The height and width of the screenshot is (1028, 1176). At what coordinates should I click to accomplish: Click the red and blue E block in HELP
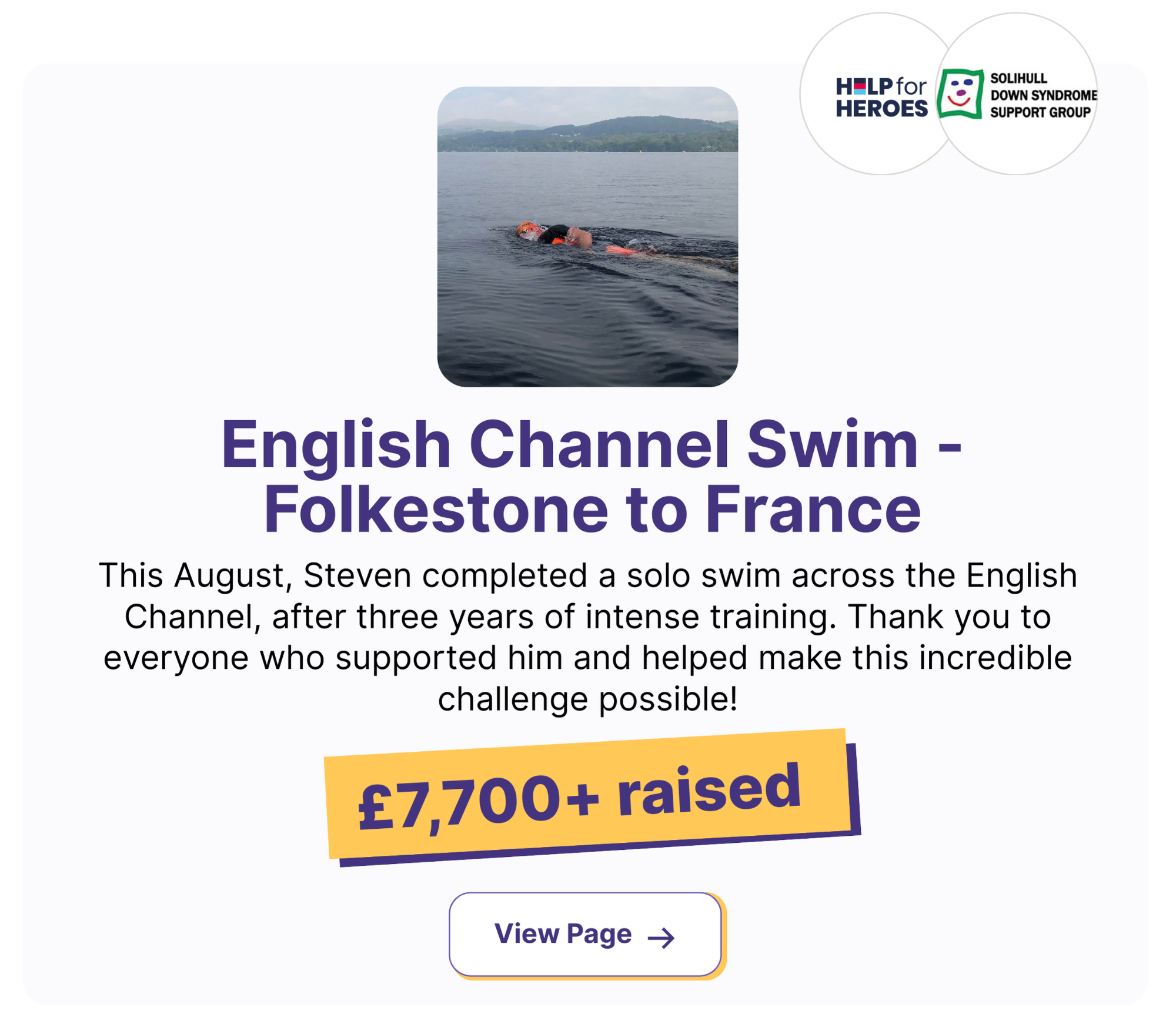coord(860,87)
